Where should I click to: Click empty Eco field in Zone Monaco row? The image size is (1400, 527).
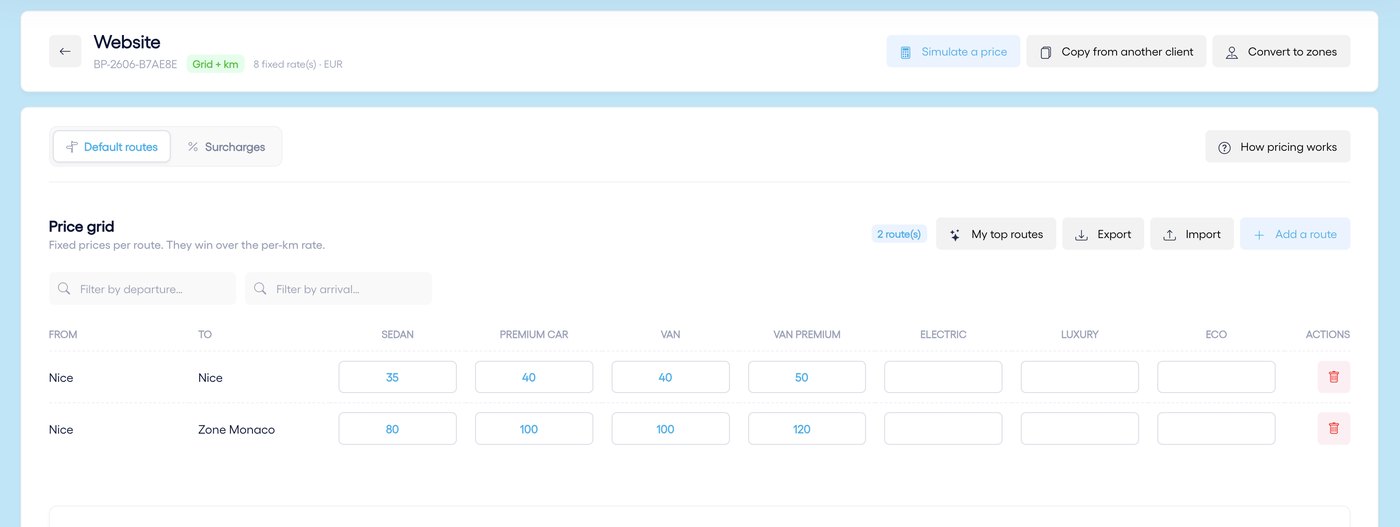(x=1216, y=429)
